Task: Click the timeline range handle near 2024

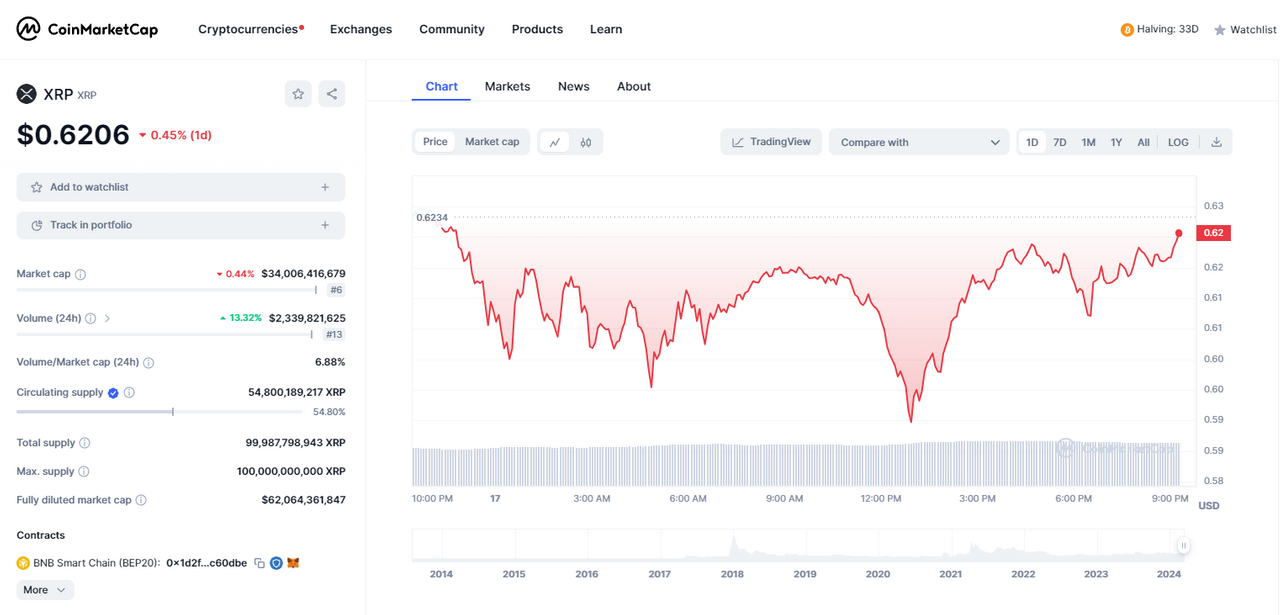Action: point(1183,545)
